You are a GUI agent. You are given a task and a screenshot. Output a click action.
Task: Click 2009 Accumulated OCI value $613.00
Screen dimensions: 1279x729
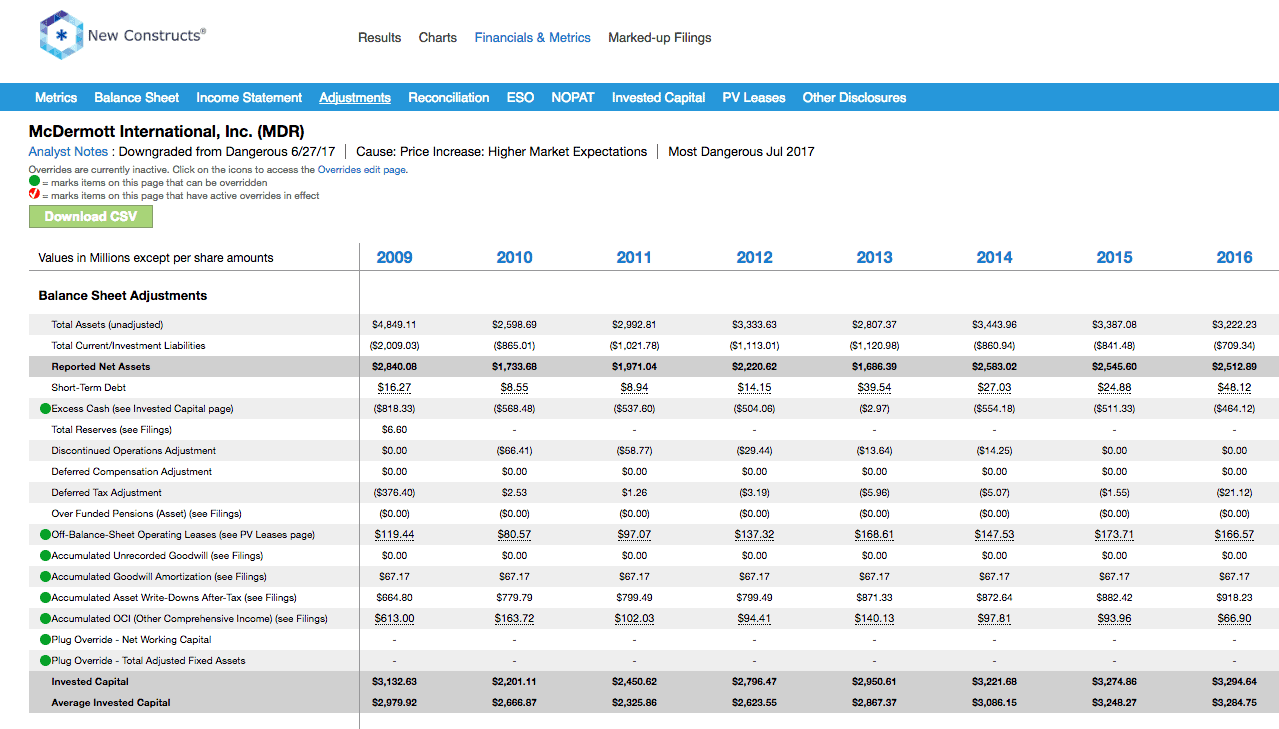pos(394,618)
